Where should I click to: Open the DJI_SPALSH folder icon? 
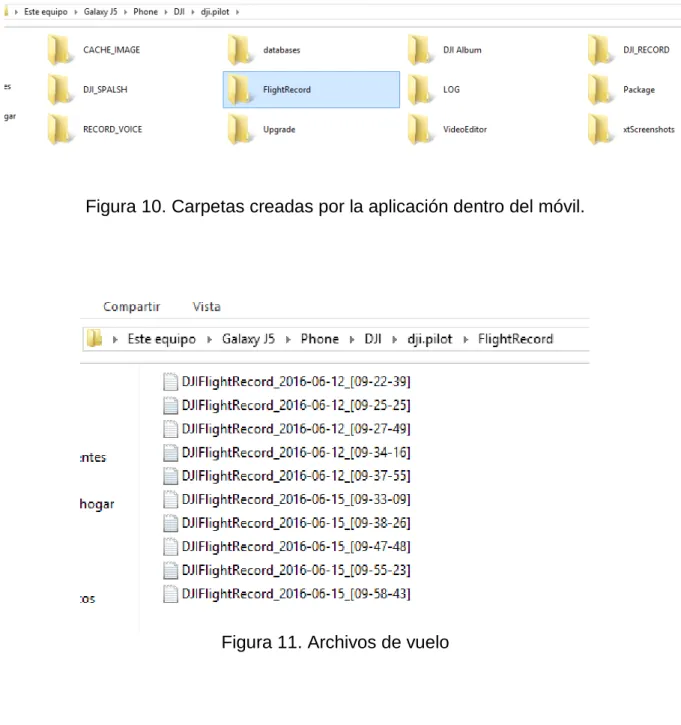click(x=60, y=90)
